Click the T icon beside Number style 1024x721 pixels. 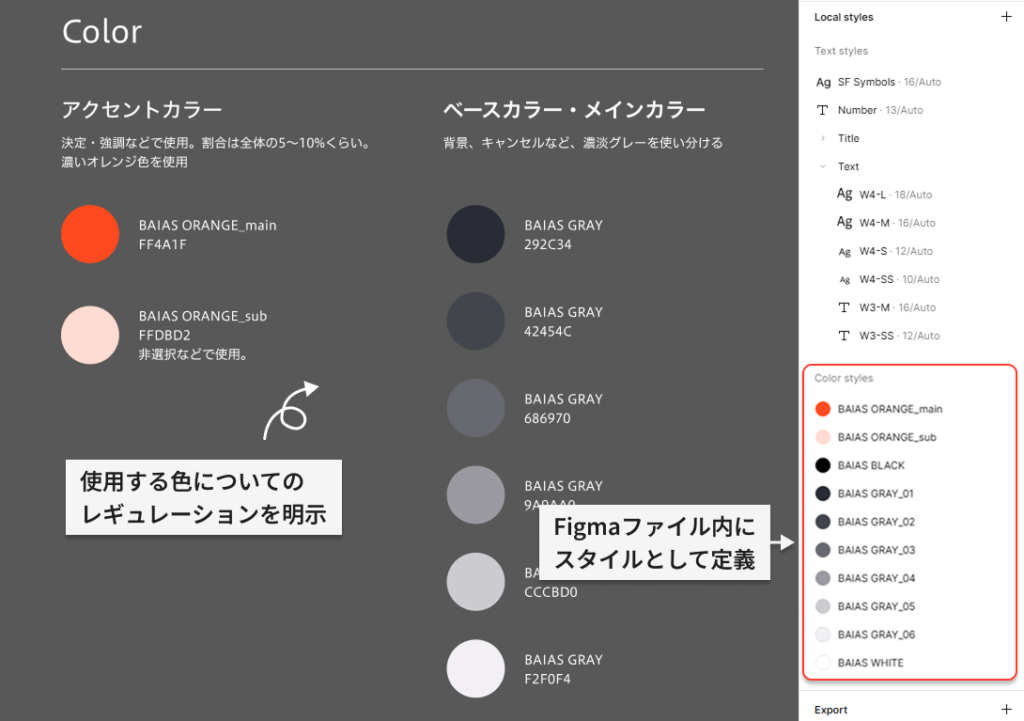pyautogui.click(x=823, y=110)
